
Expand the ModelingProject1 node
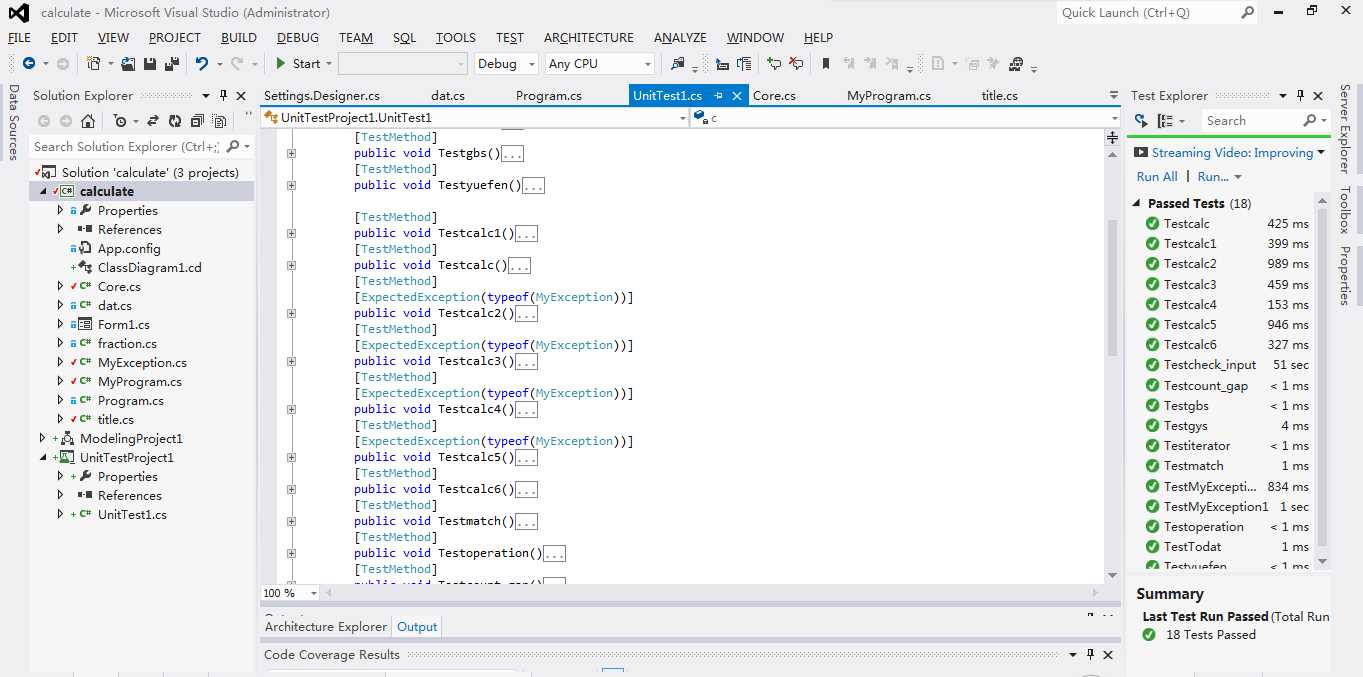coord(42,438)
